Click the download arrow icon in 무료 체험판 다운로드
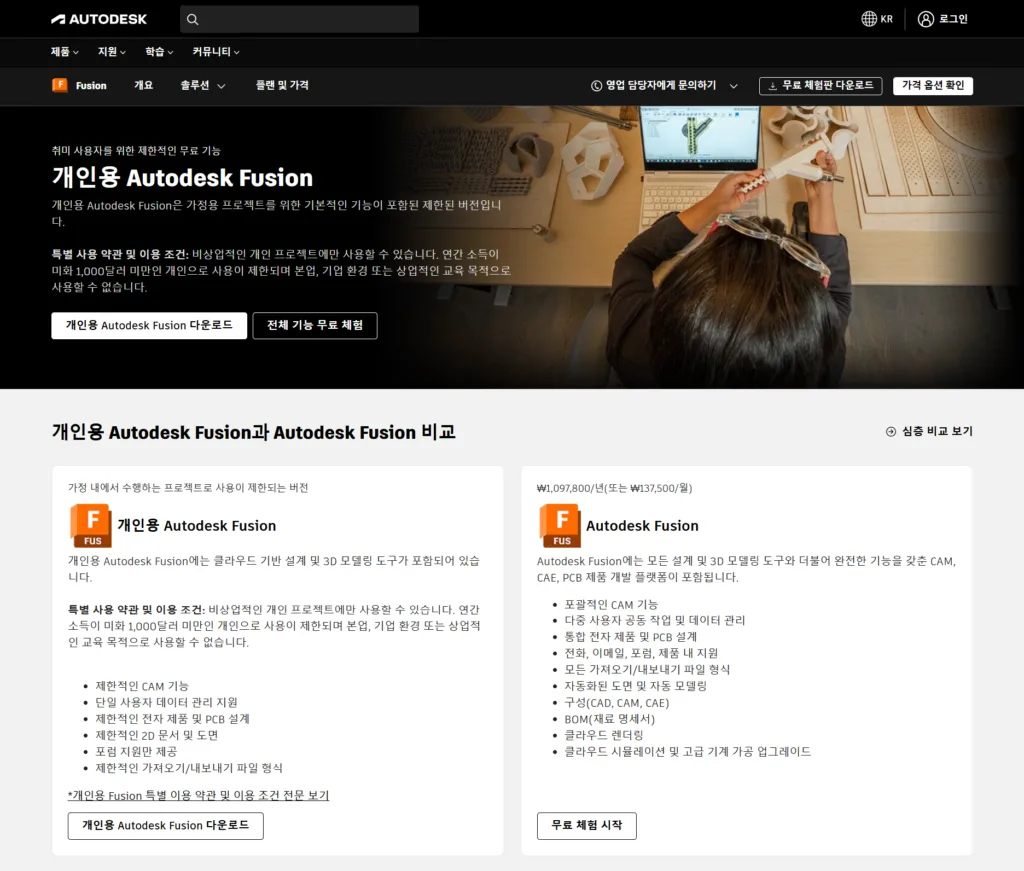The width and height of the screenshot is (1024, 871). 773,86
